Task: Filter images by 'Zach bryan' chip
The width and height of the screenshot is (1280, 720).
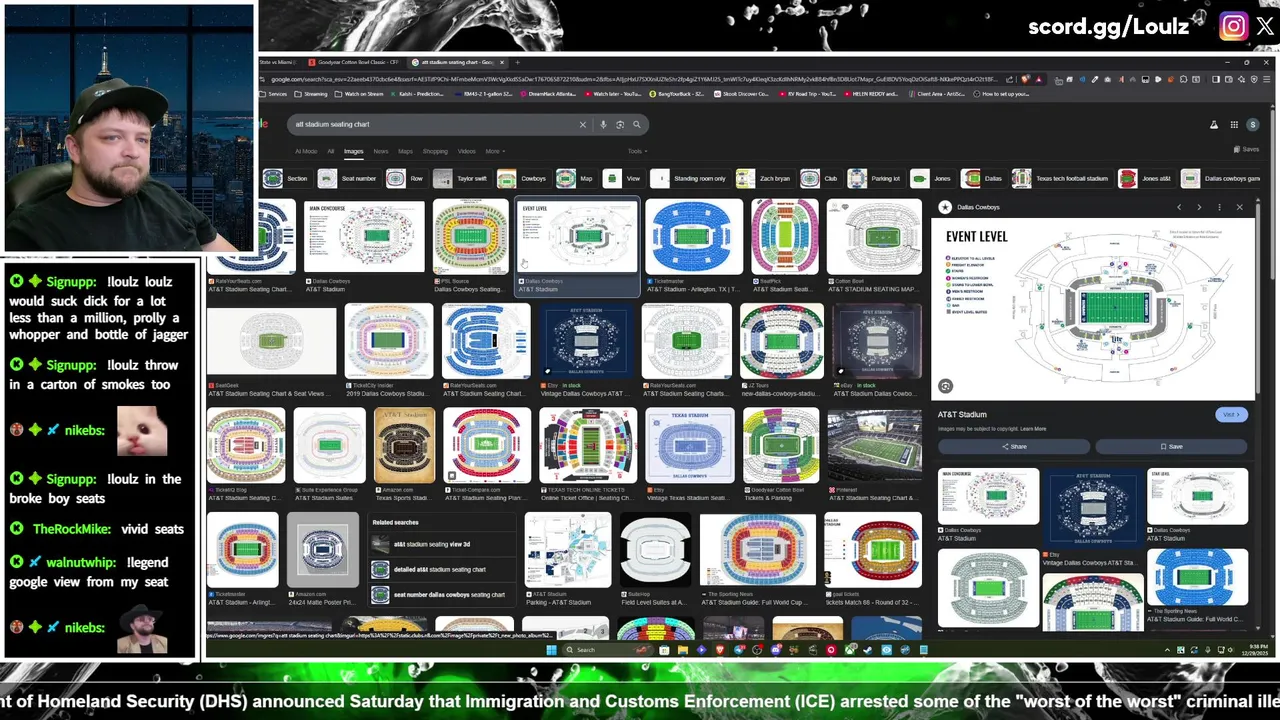Action: pyautogui.click(x=764, y=178)
